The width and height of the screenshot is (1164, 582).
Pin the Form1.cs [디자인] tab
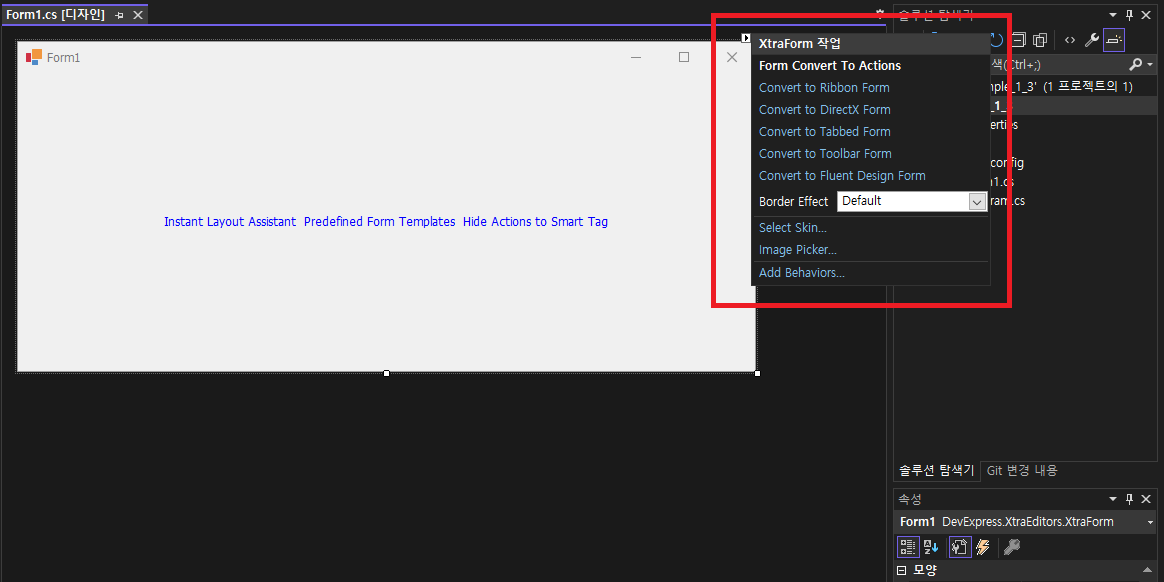point(119,15)
